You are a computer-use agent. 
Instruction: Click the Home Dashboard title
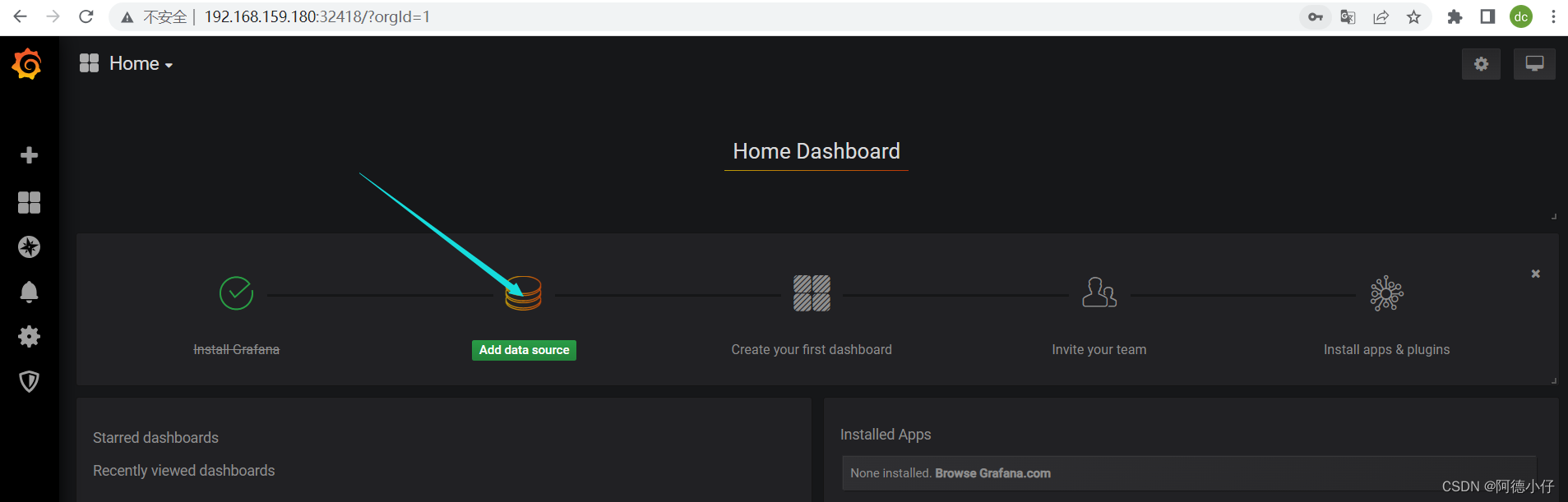[816, 151]
